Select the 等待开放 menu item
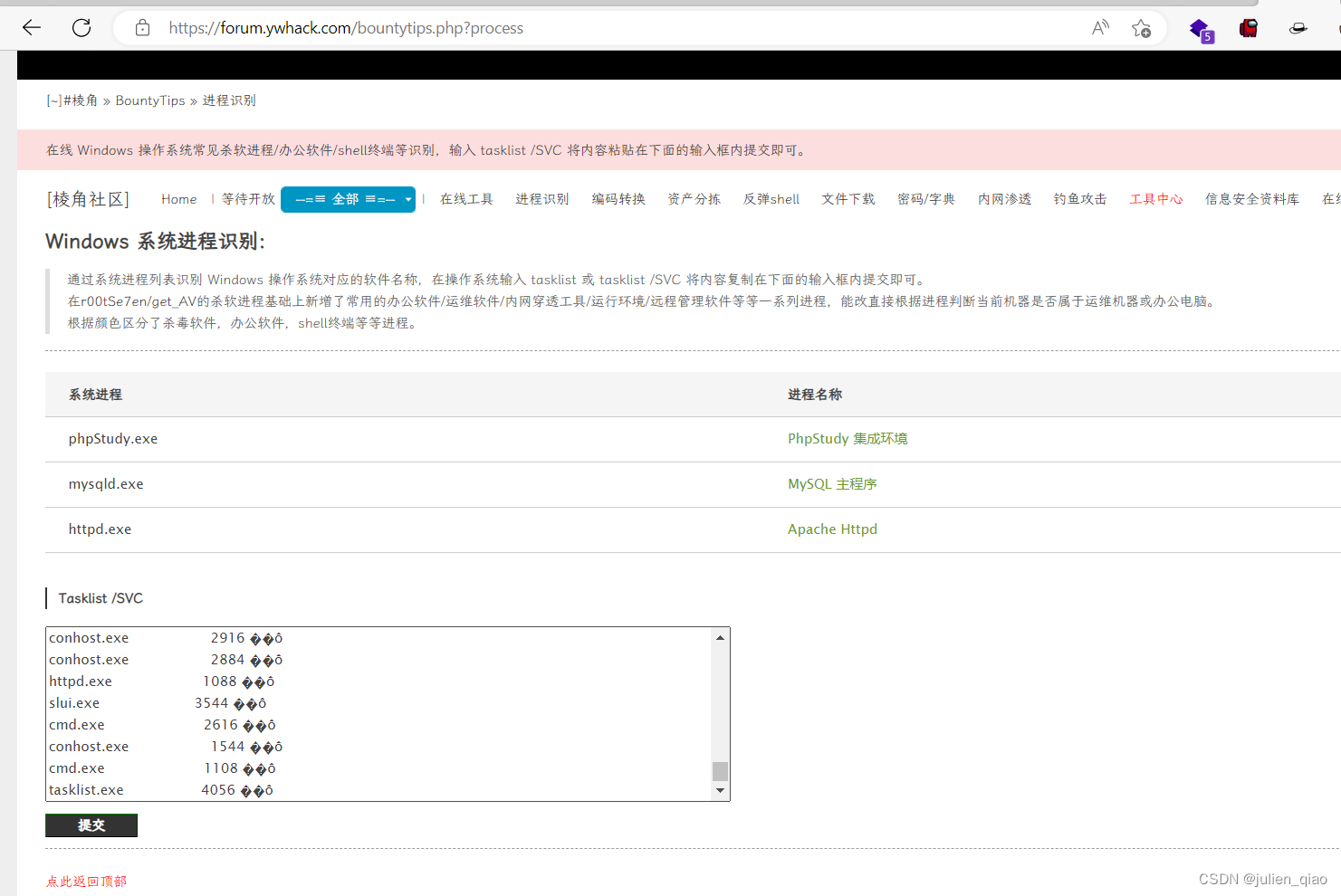Screen dimensions: 1341x896 [248, 199]
